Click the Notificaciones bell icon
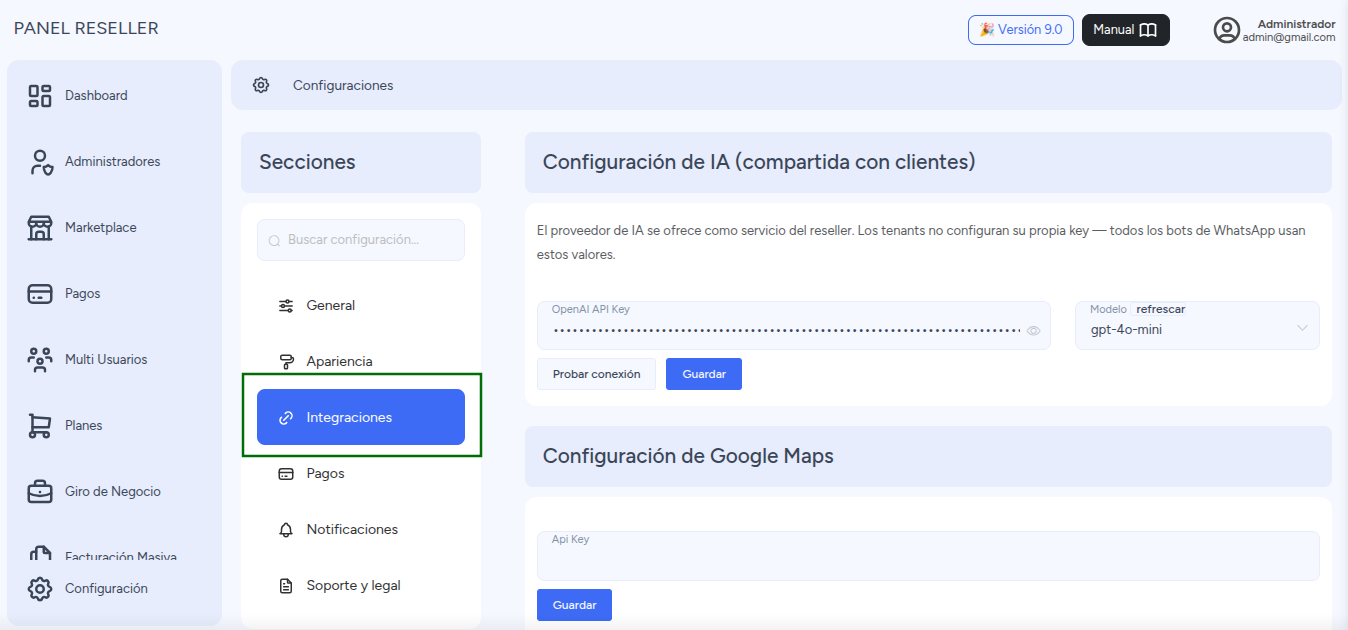Viewport: 1348px width, 630px height. click(x=286, y=530)
